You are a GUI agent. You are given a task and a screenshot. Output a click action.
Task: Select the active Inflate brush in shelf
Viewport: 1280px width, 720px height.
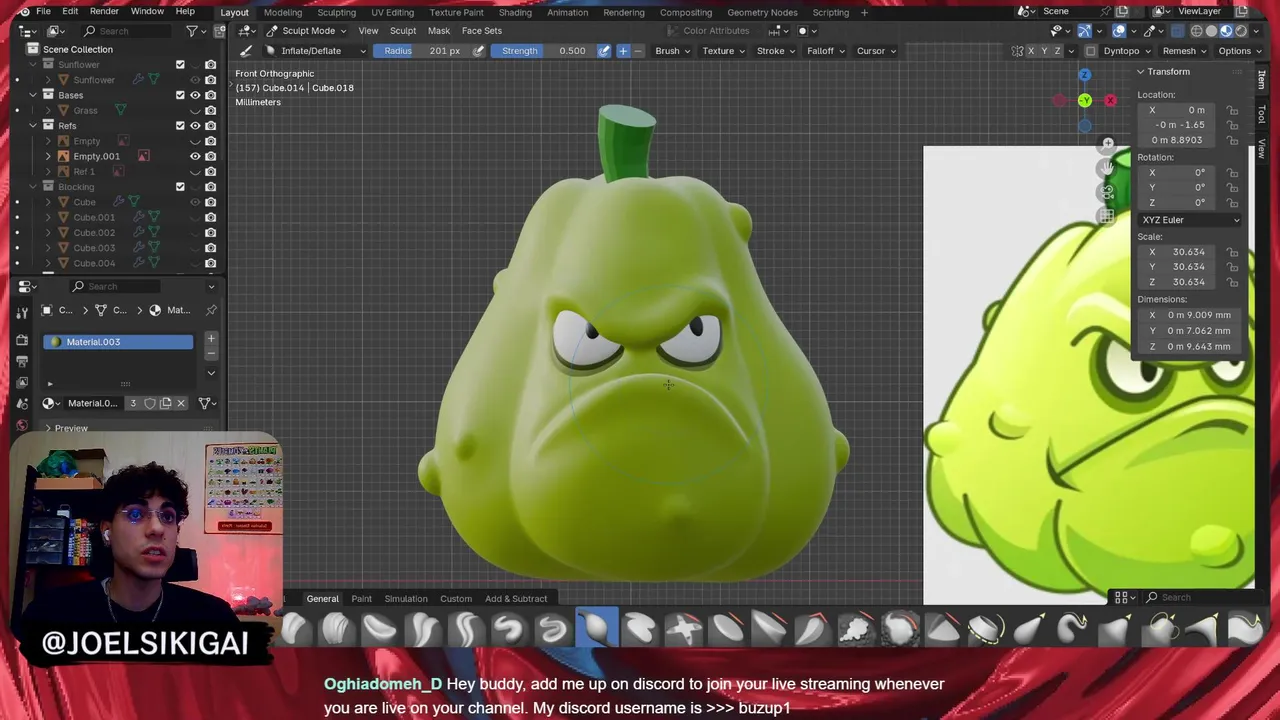596,628
